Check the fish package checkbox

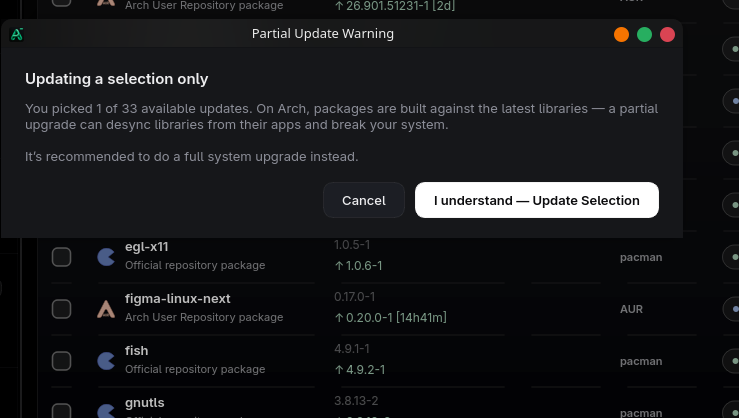61,361
